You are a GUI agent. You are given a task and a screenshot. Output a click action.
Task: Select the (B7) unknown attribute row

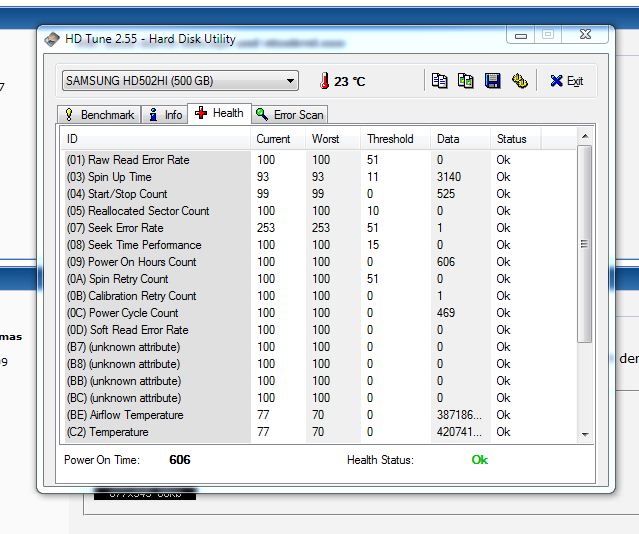(x=320, y=347)
